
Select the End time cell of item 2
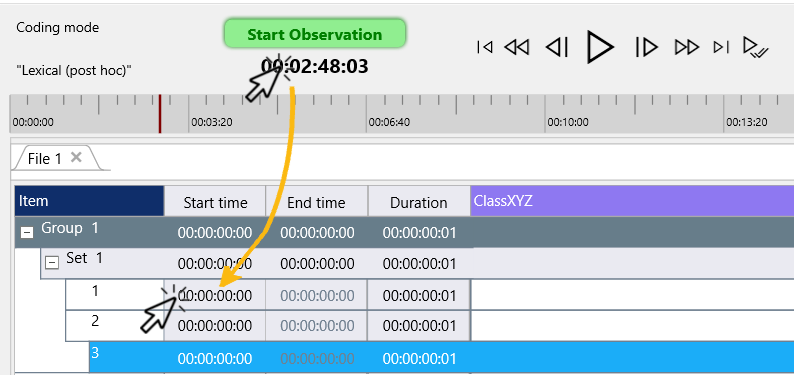coord(317,326)
